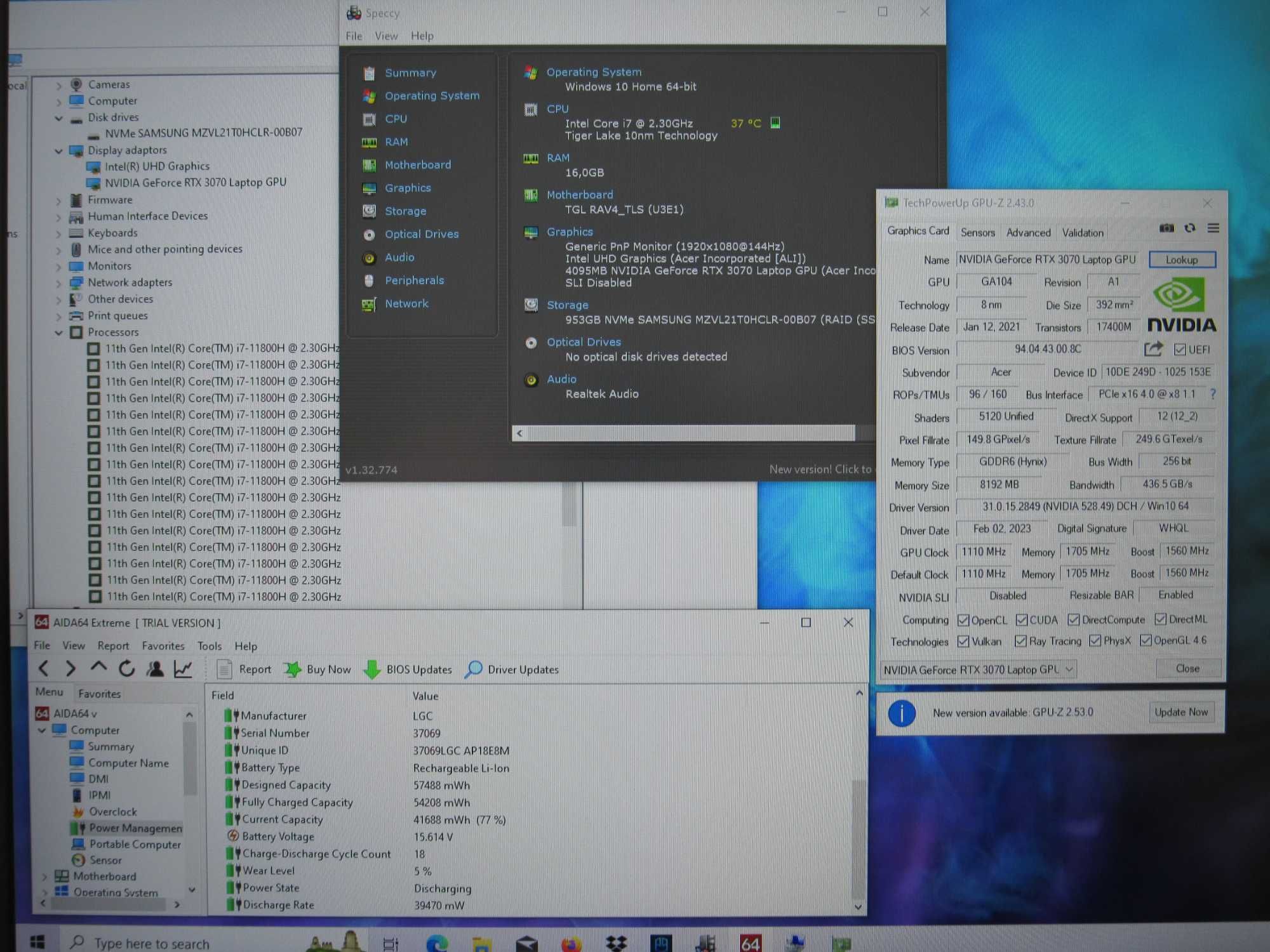Take a GPU-Z screenshot with camera icon
Screen dimensions: 1270x952
point(1166,228)
